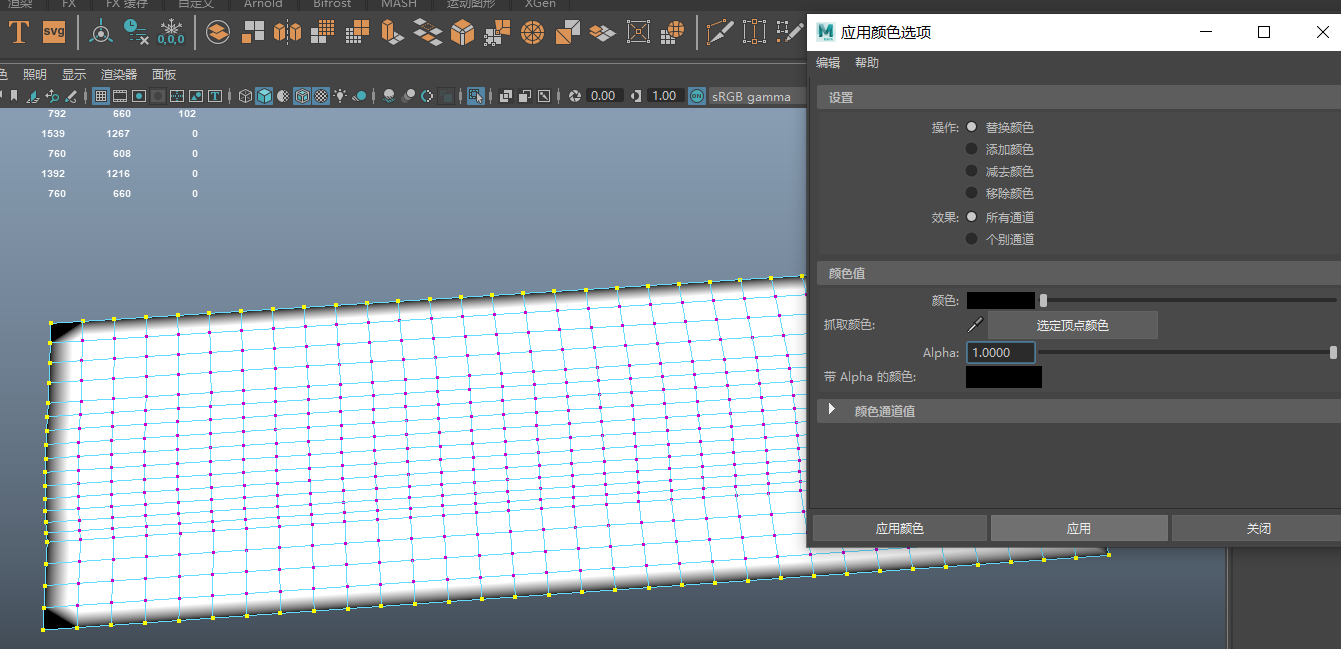
Task: Click the gamma contrast icon
Action: coord(637,96)
